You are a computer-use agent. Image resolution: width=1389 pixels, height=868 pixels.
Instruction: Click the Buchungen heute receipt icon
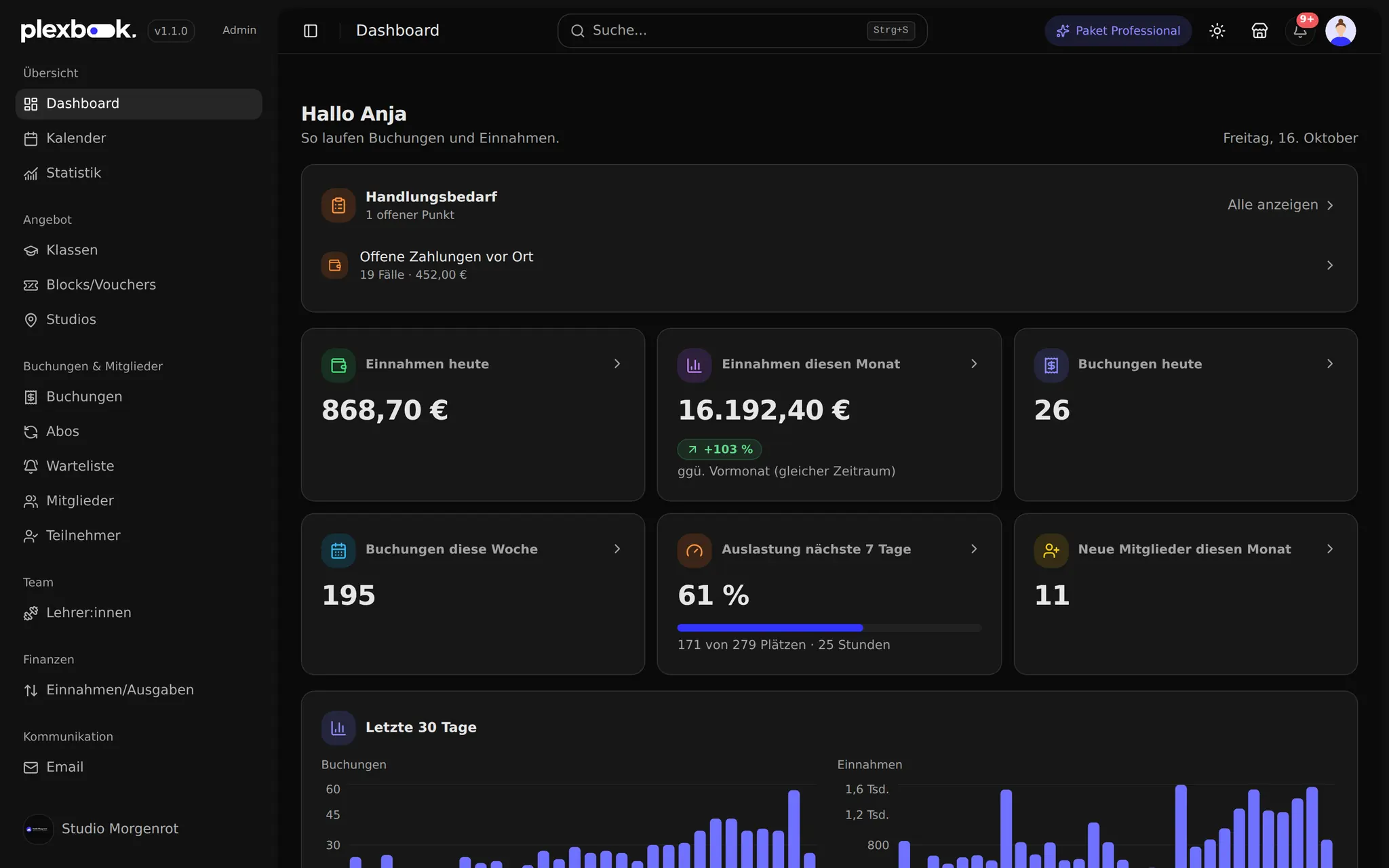1051,365
